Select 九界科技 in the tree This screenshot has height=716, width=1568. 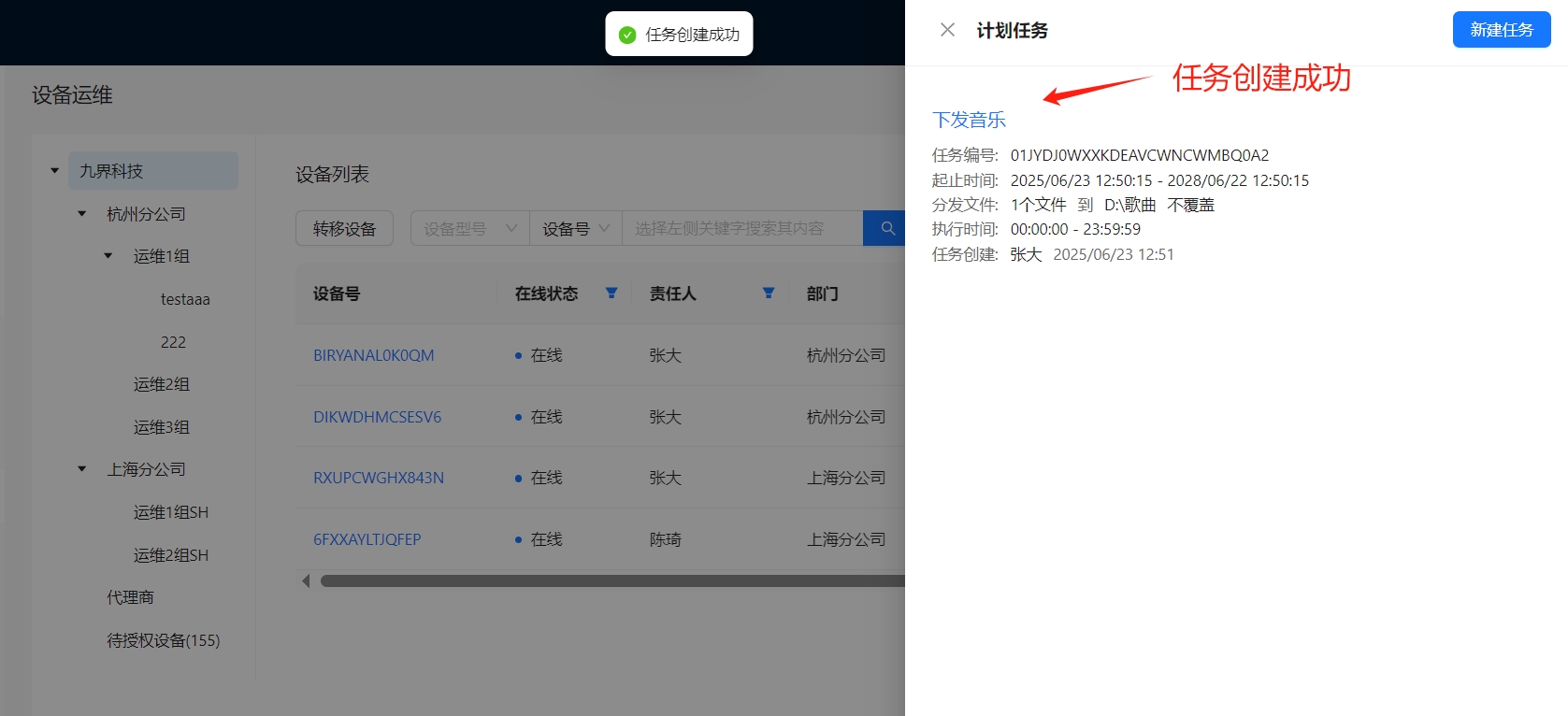pos(153,171)
